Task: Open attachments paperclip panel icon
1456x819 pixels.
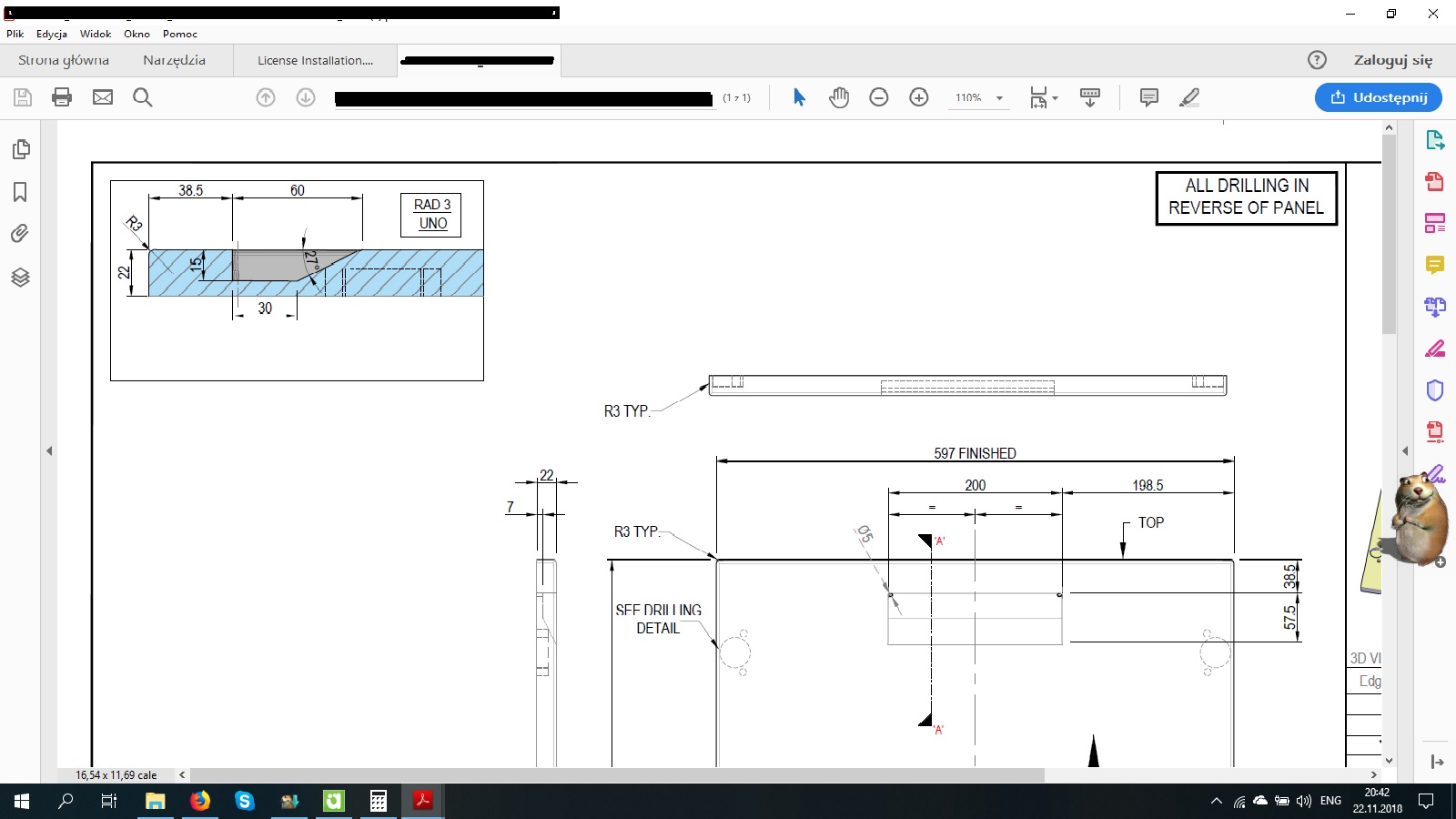Action: pyautogui.click(x=20, y=234)
